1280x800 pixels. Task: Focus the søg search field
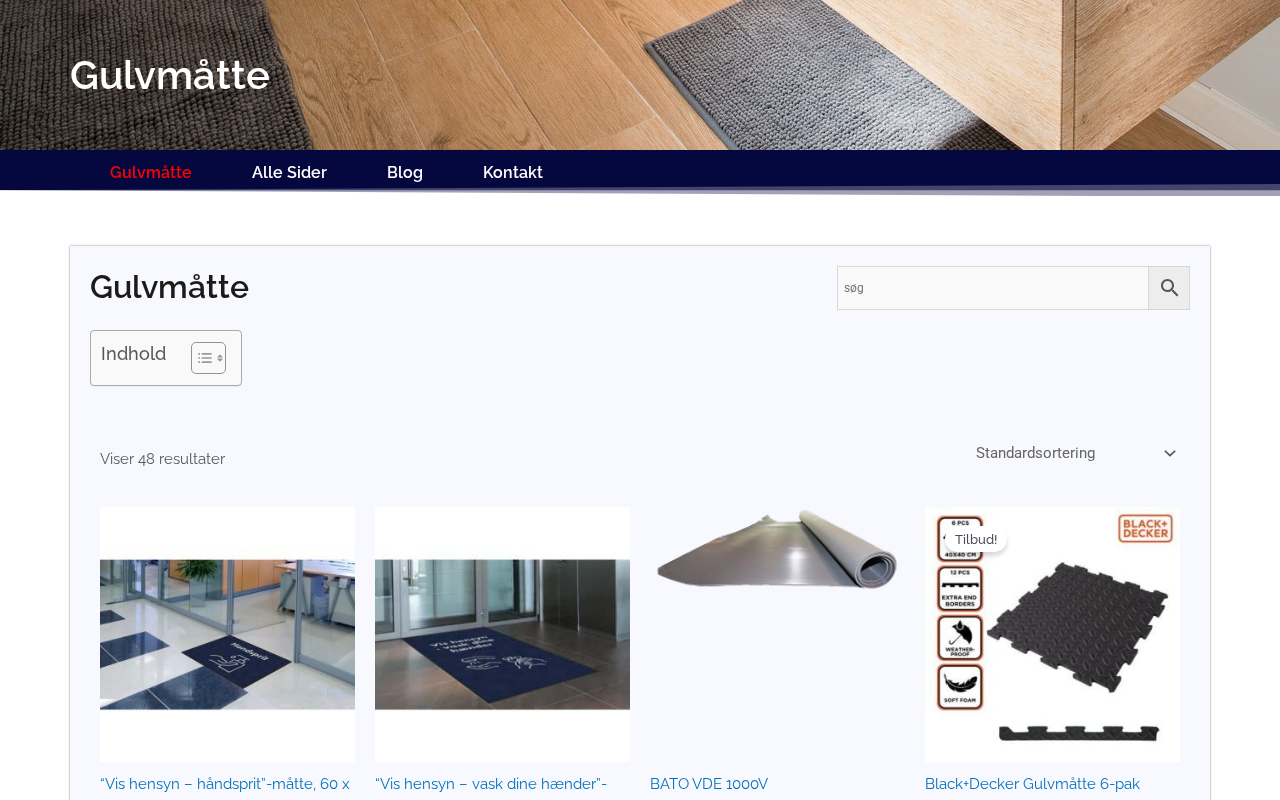993,288
